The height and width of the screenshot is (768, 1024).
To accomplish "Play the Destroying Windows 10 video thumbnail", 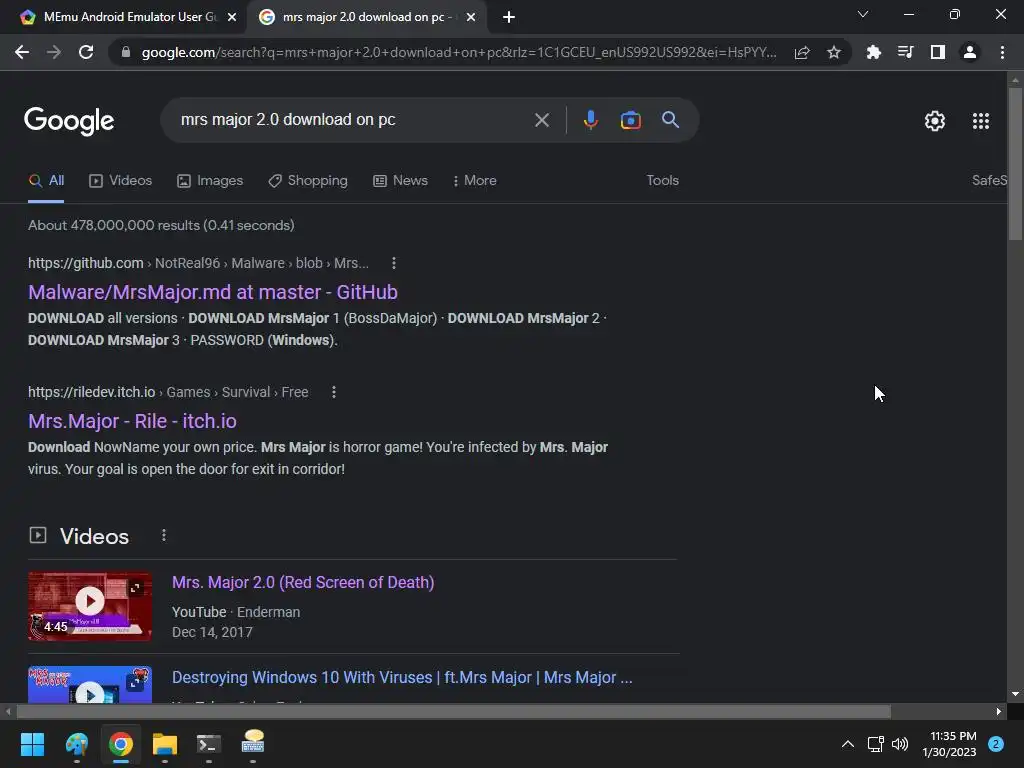I will tap(90, 684).
